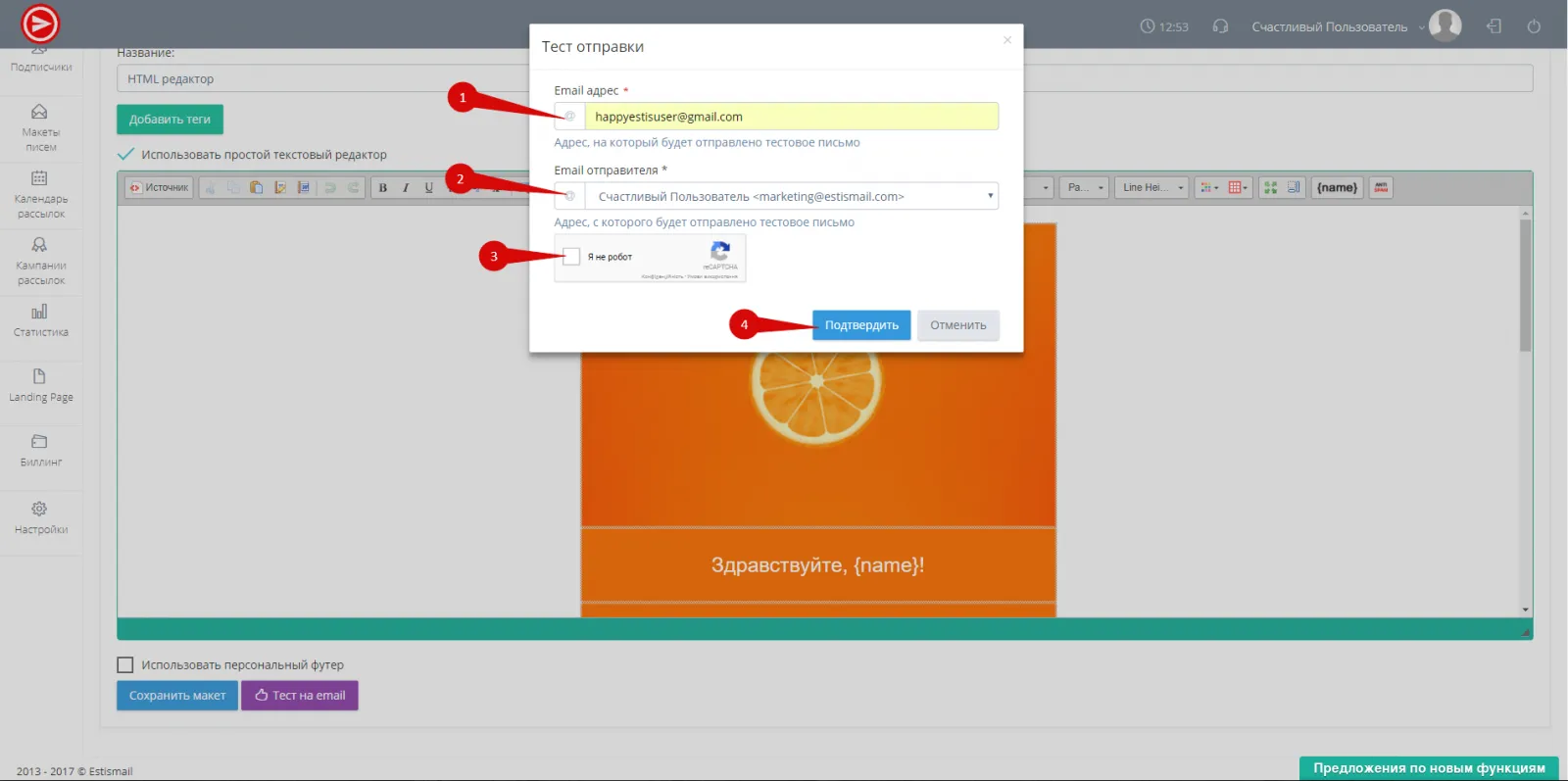Click the Источник source toolbar button
Screen dimensions: 1568x781
pos(159,187)
